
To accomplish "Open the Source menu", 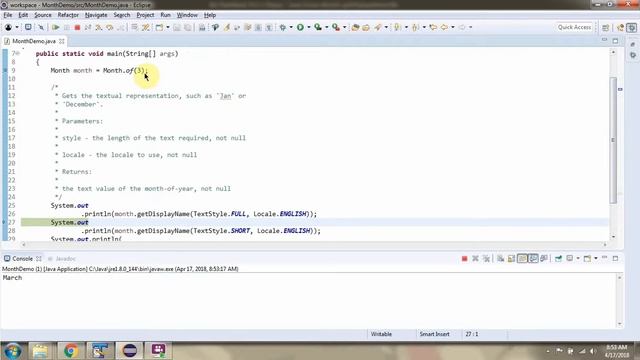I will click(43, 15).
